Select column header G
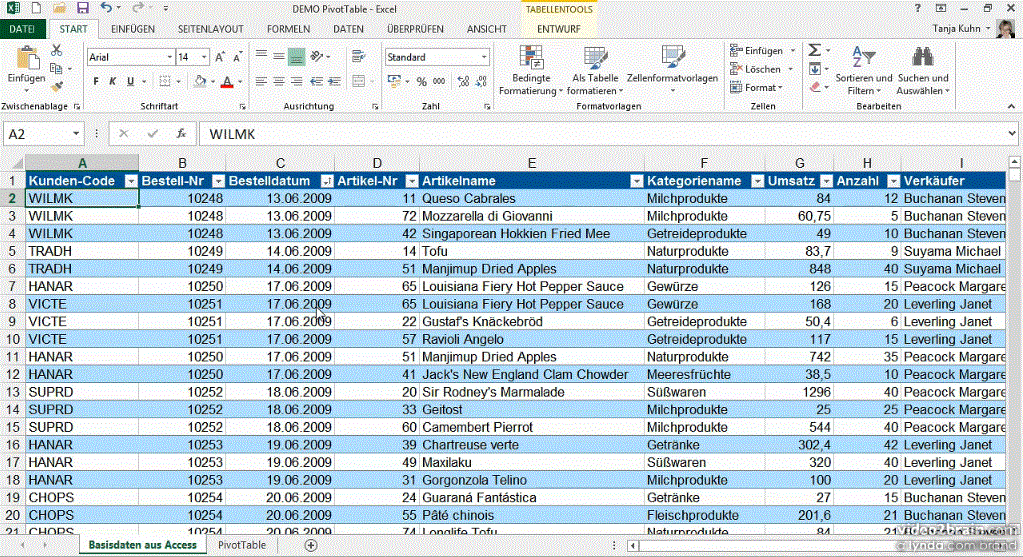 coord(799,163)
